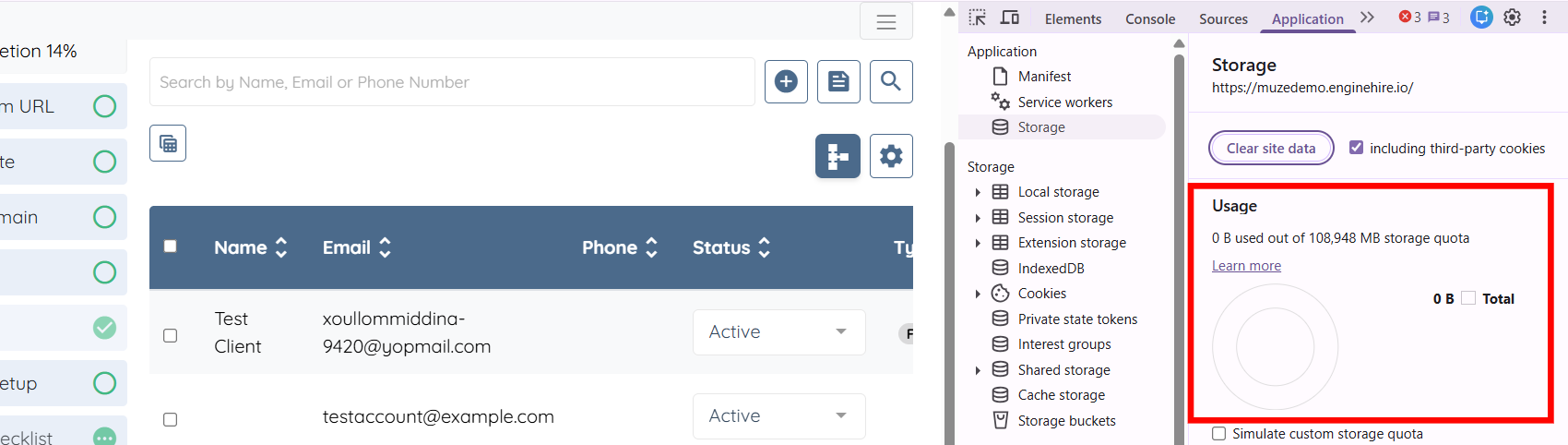Uncheck including third-party cookies
Viewport: 1568px width, 445px height.
[1356, 148]
